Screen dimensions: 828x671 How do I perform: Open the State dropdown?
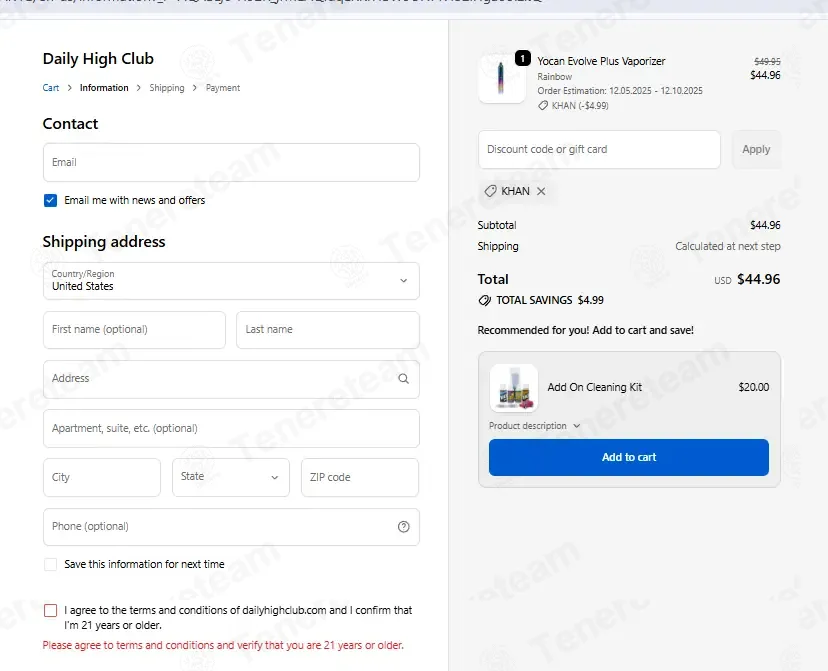pyautogui.click(x=231, y=477)
